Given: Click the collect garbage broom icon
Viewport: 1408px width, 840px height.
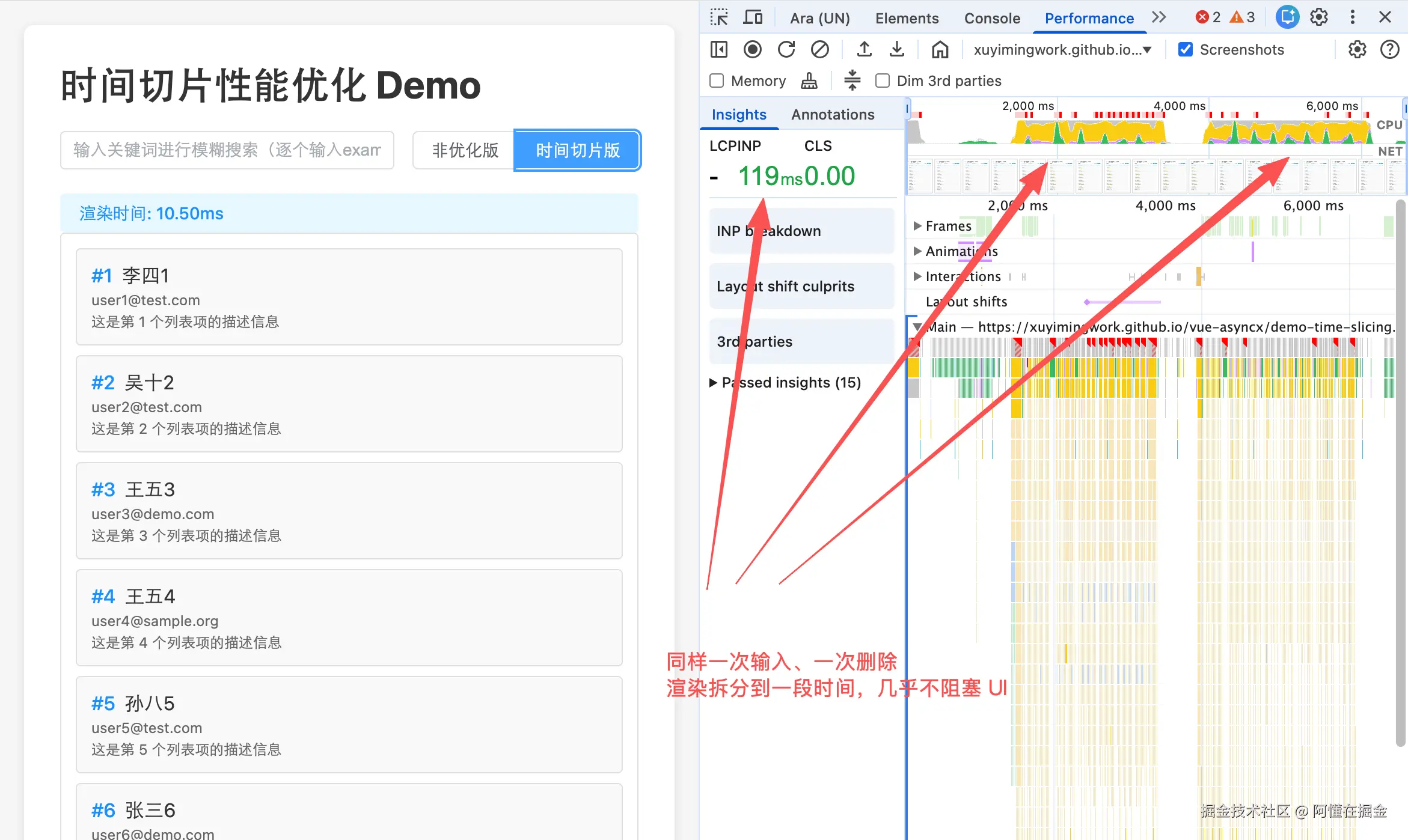Looking at the screenshot, I should (x=809, y=81).
